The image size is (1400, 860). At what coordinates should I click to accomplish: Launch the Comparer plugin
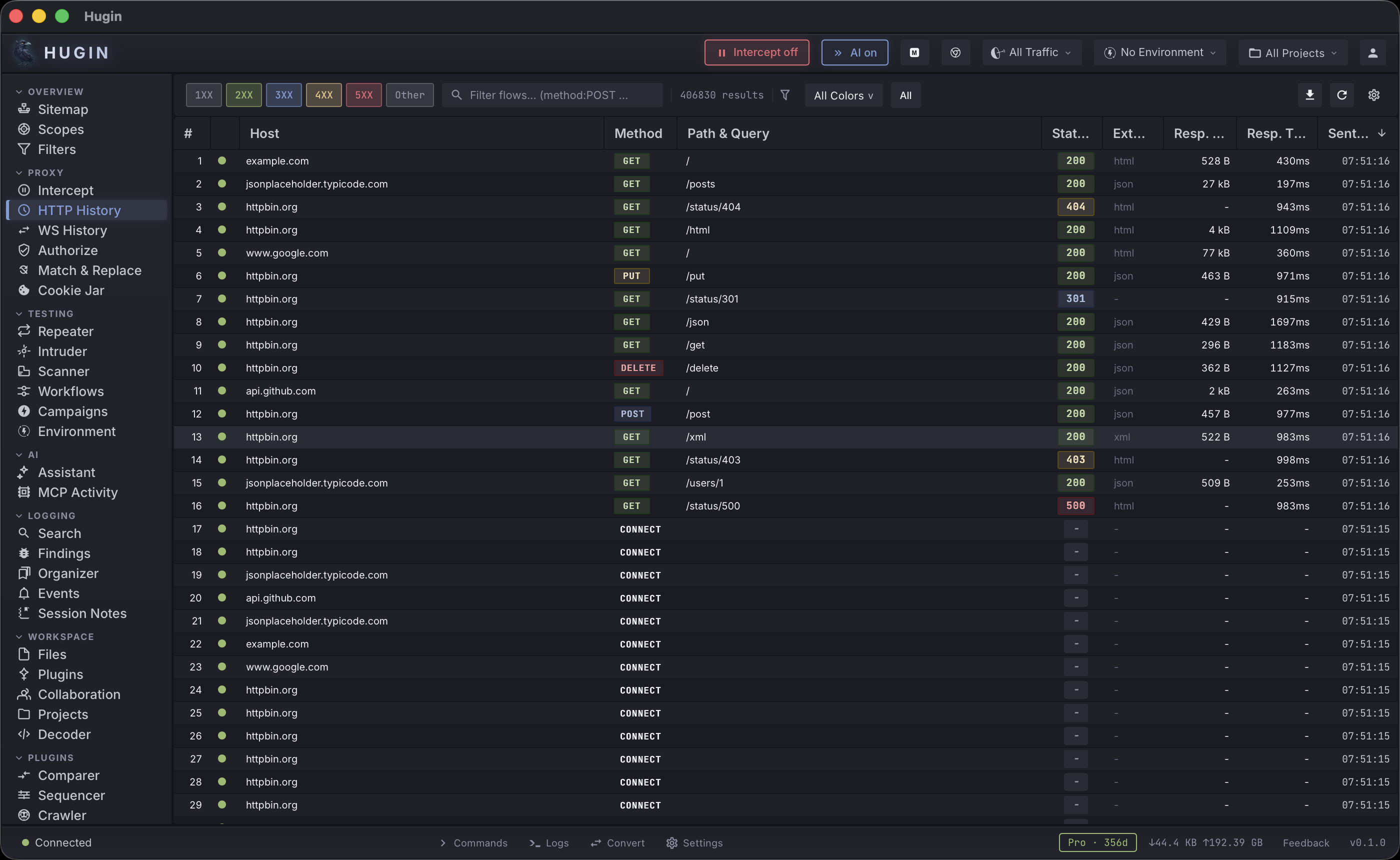point(67,775)
